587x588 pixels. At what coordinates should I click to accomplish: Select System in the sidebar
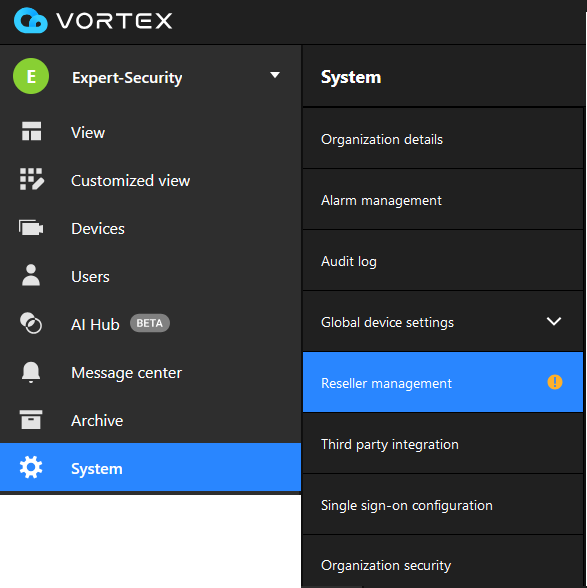[150, 467]
